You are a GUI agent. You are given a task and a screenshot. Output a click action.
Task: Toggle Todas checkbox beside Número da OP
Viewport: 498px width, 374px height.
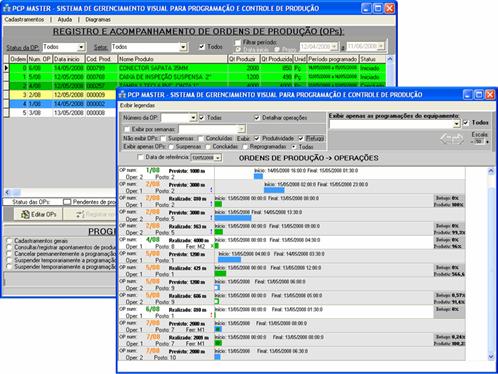coord(202,118)
